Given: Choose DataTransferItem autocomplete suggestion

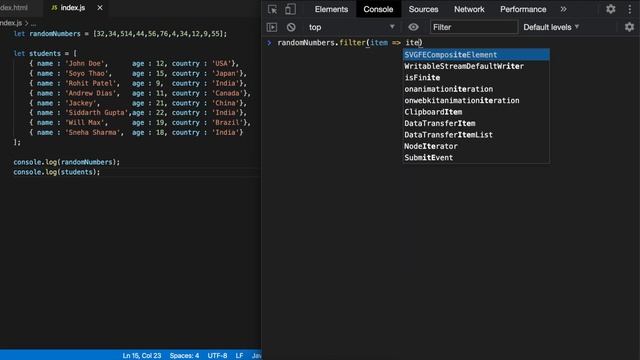Looking at the screenshot, I should (476, 123).
